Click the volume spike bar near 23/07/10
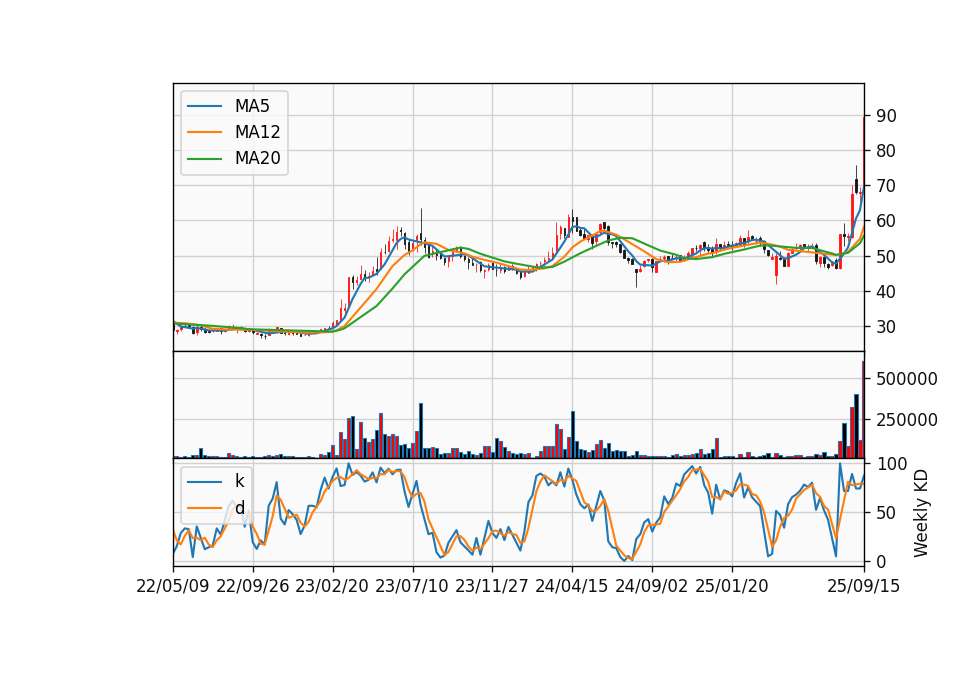 [x=421, y=430]
